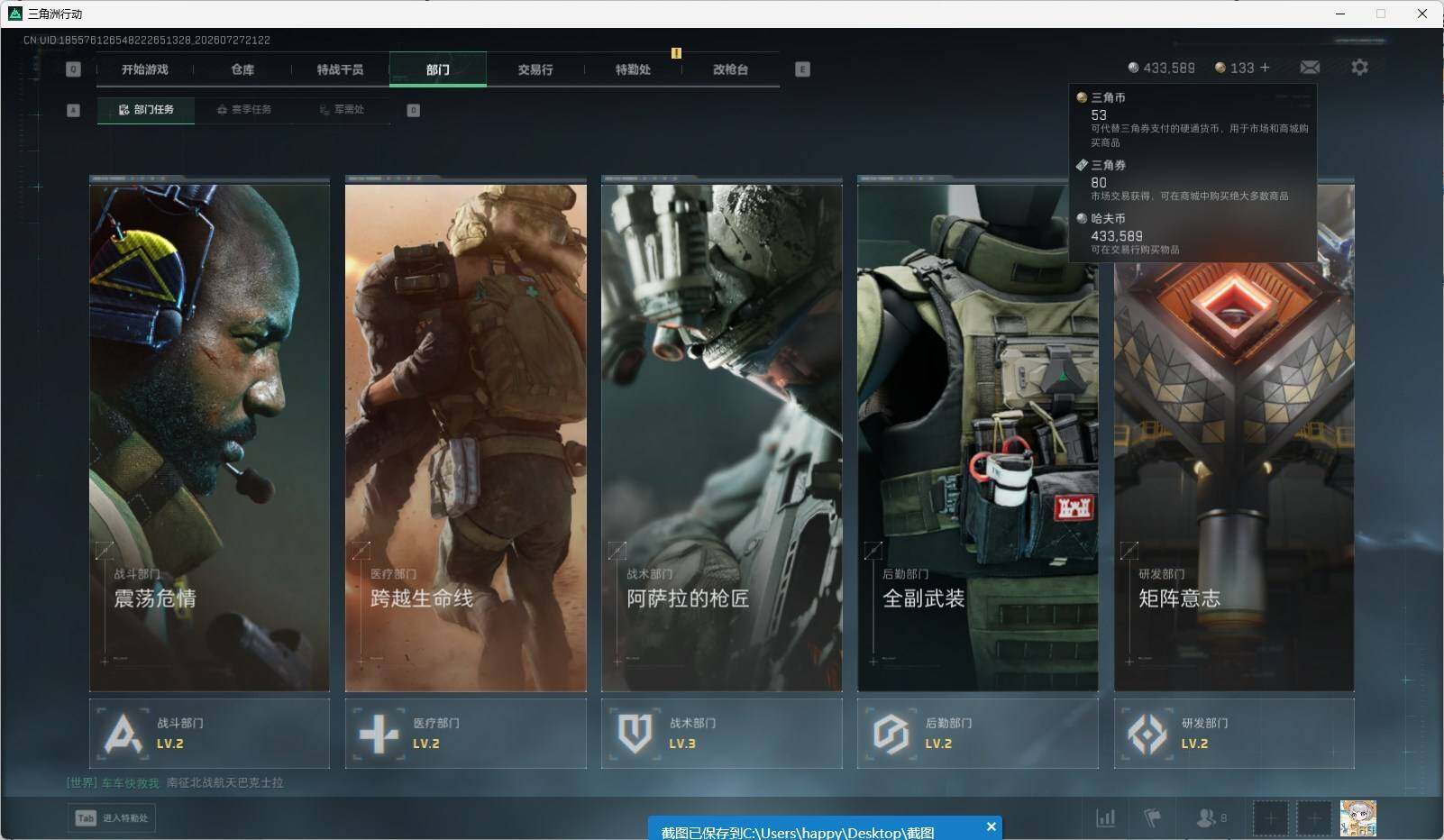Click the 三角币 coin icon in tooltip
Screen dimensions: 1444x840
(x=1082, y=97)
